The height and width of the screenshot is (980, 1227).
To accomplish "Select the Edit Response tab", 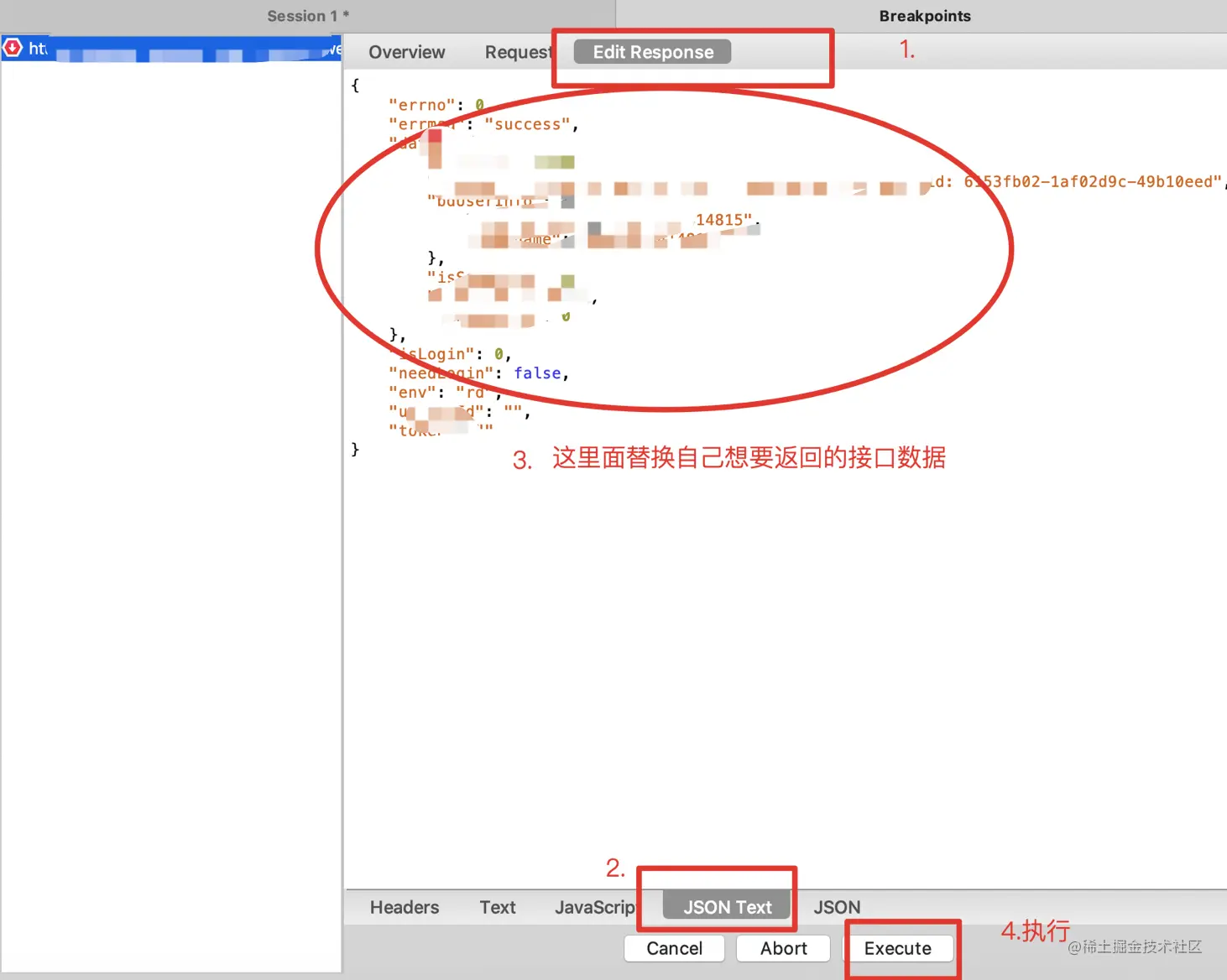I will [x=653, y=52].
